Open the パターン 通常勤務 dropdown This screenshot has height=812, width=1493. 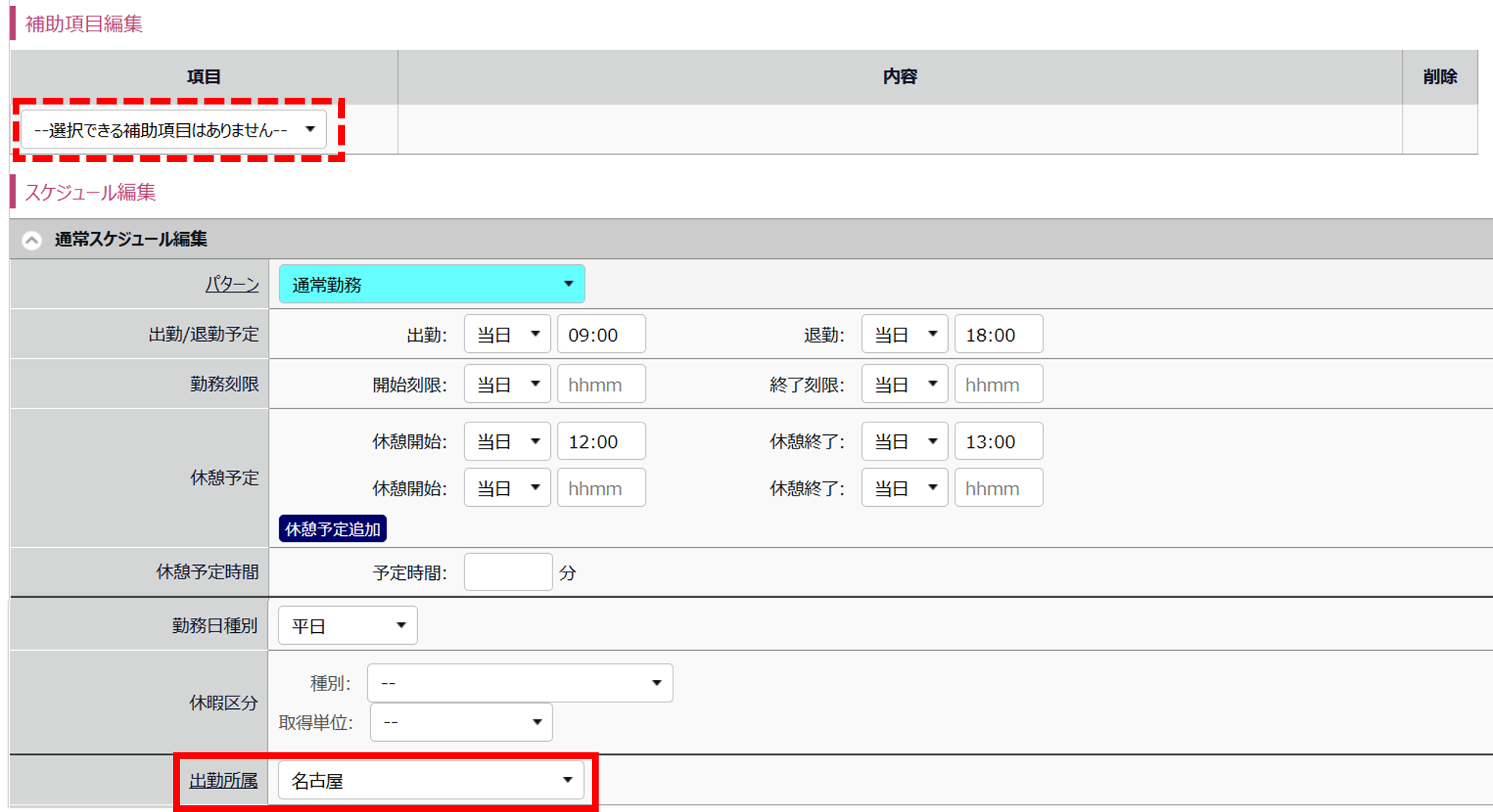(x=431, y=284)
